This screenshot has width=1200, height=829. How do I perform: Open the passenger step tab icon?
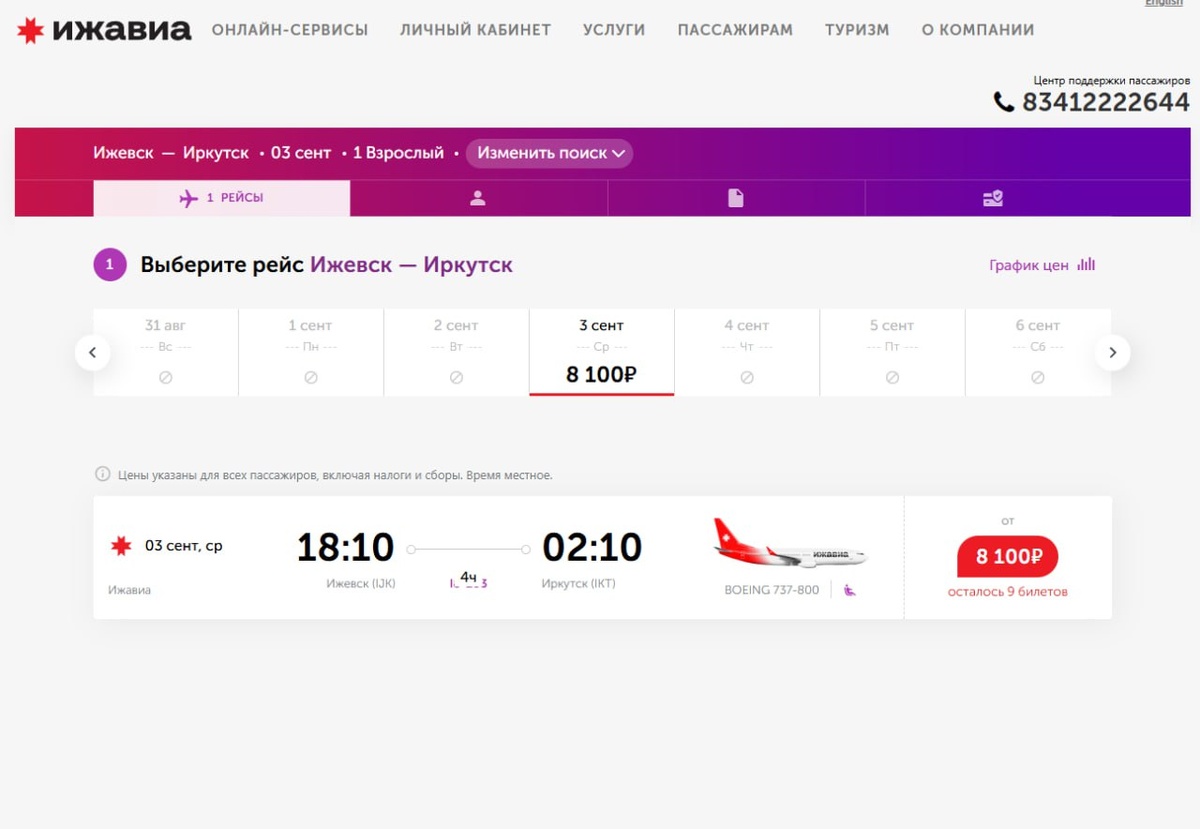(478, 198)
